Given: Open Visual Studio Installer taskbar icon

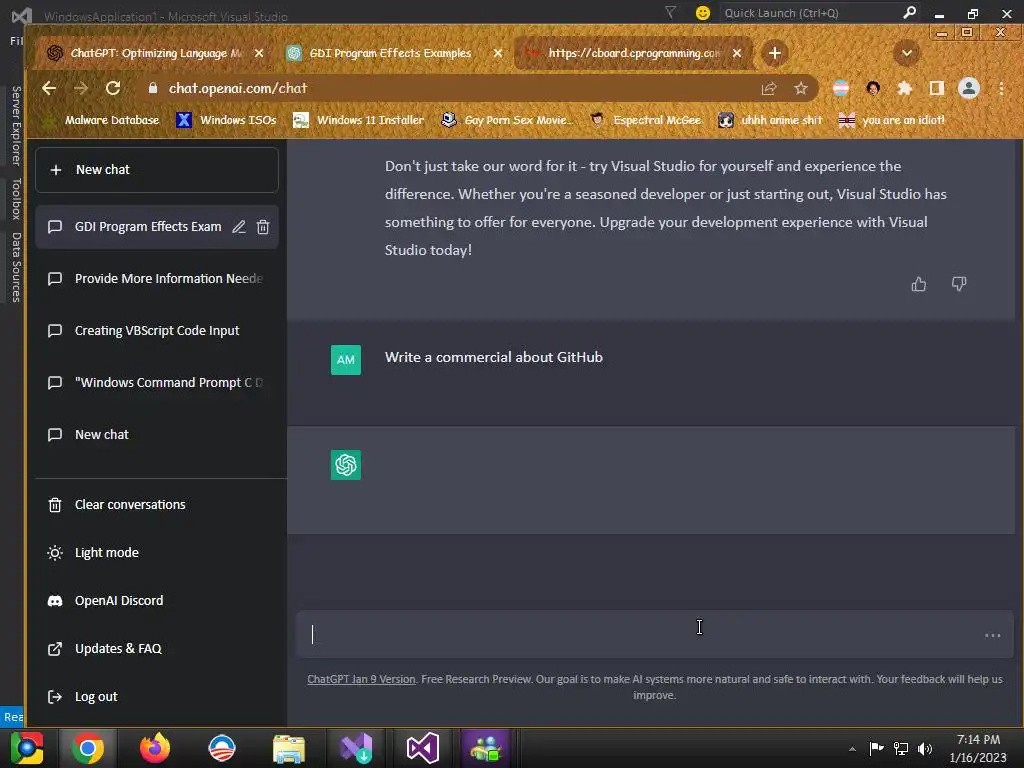Looking at the screenshot, I should coord(356,748).
